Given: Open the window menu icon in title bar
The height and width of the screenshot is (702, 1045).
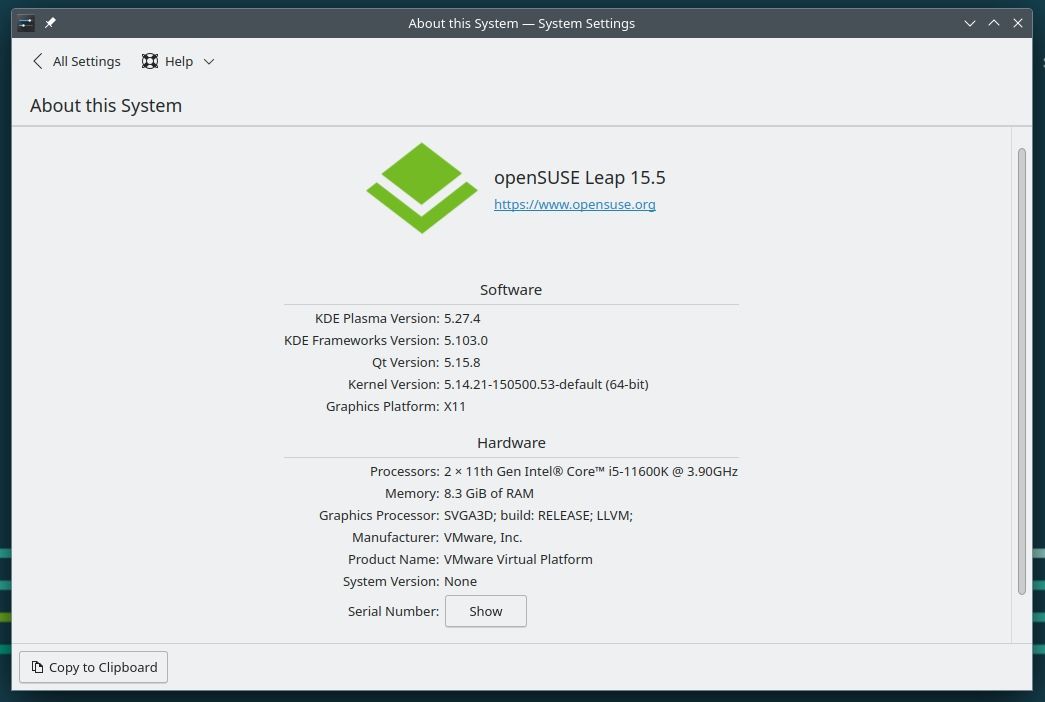Looking at the screenshot, I should (26, 23).
